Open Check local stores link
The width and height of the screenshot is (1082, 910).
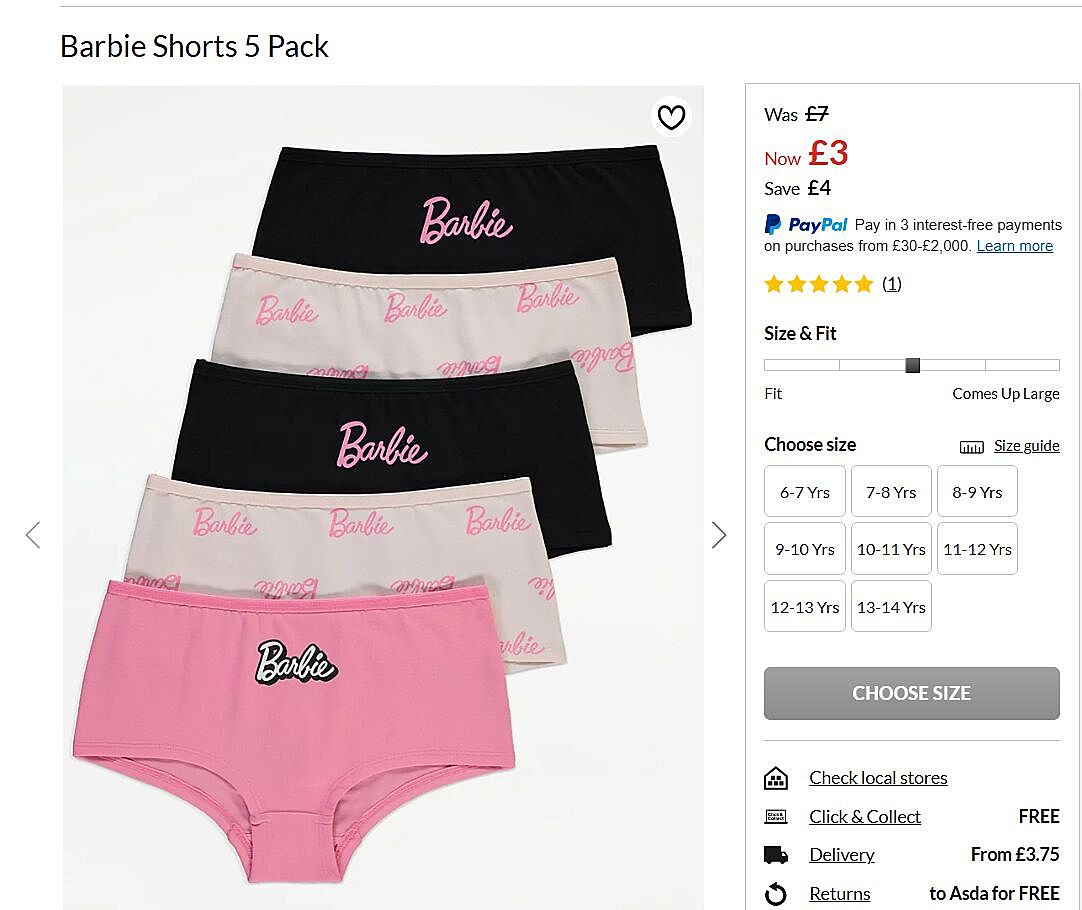click(878, 778)
